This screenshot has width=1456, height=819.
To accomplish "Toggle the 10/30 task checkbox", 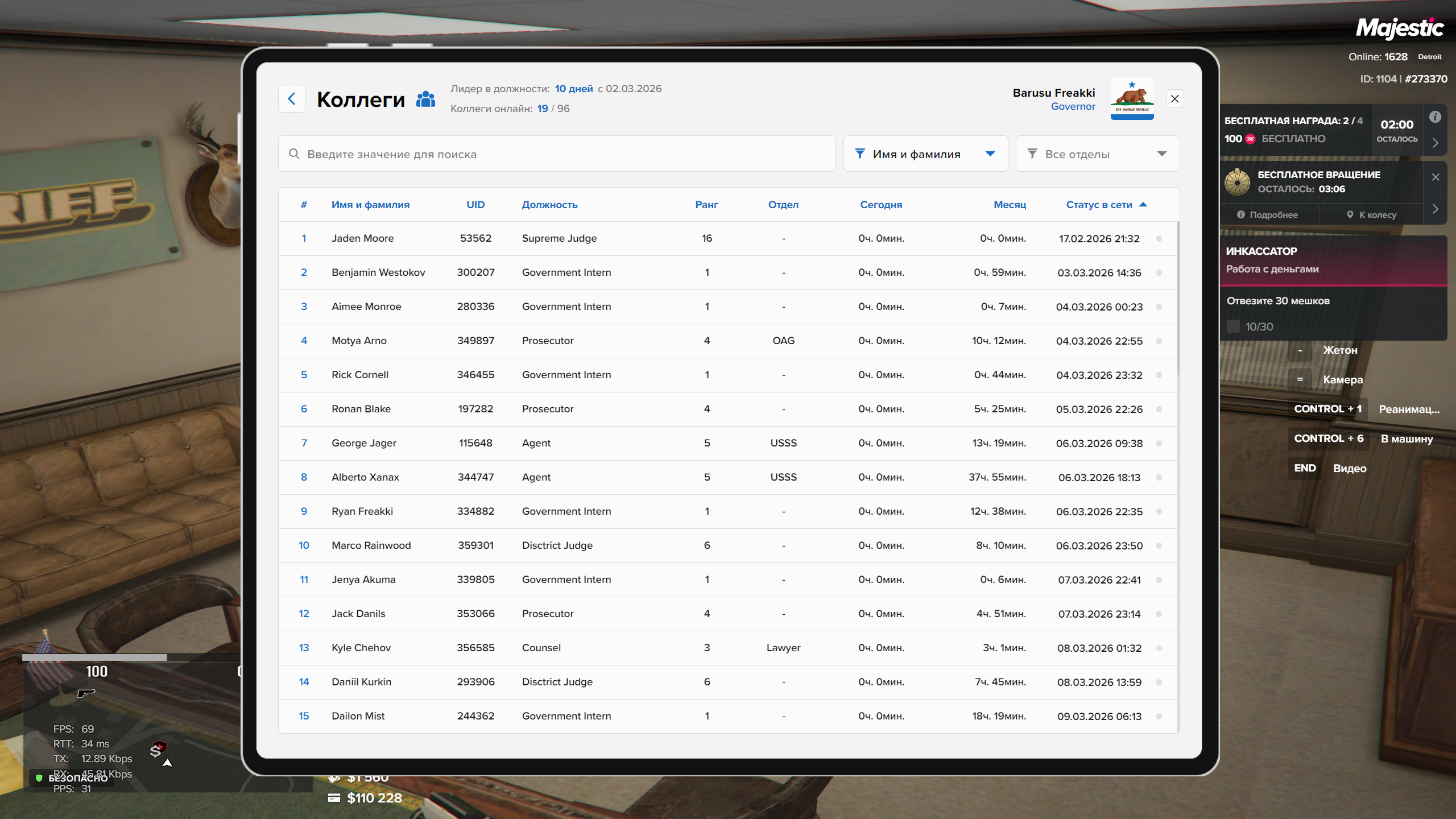I will coord(1233,326).
